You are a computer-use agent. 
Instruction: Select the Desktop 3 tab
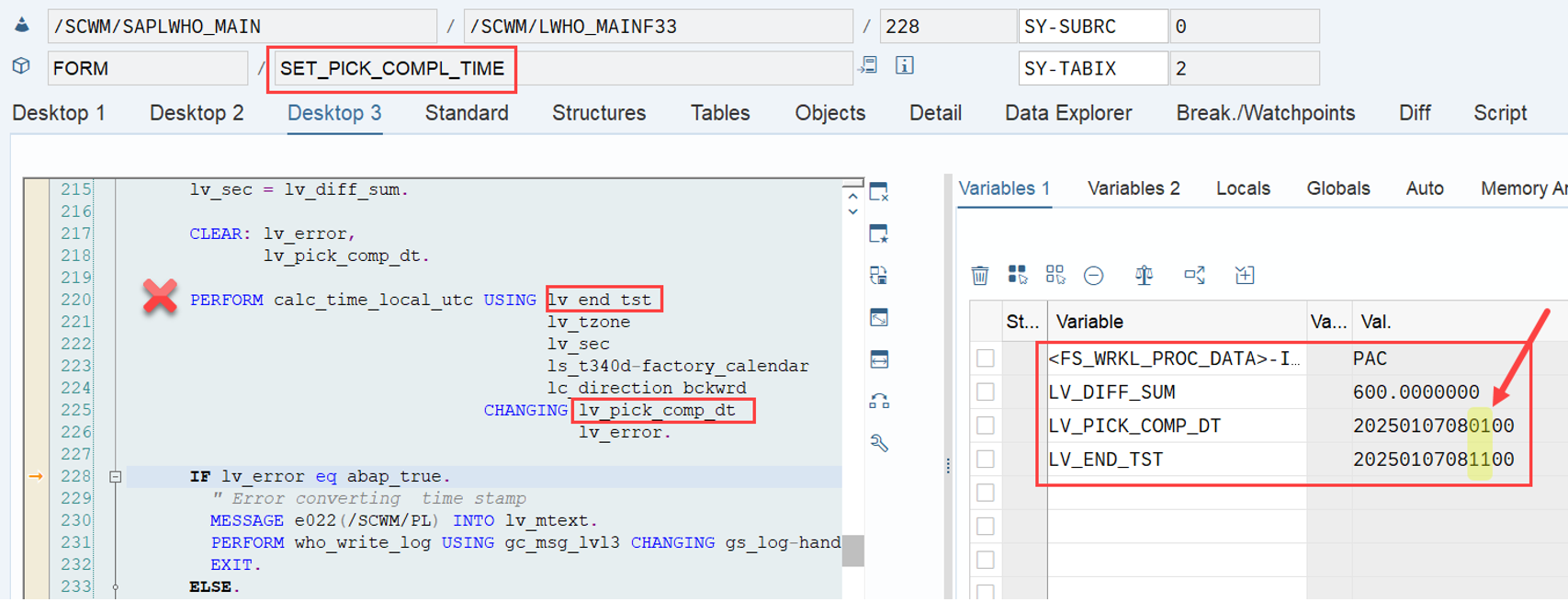pos(334,112)
